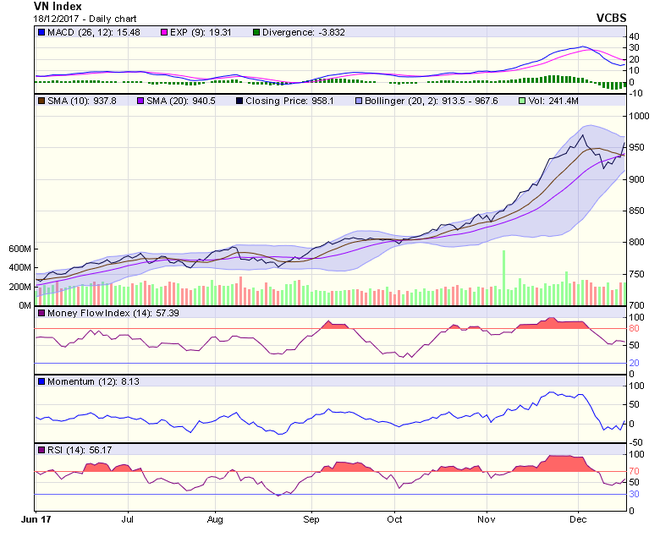This screenshot has height=537, width=660.
Task: Select the Jun 17 date axis label
Action: tap(36, 521)
